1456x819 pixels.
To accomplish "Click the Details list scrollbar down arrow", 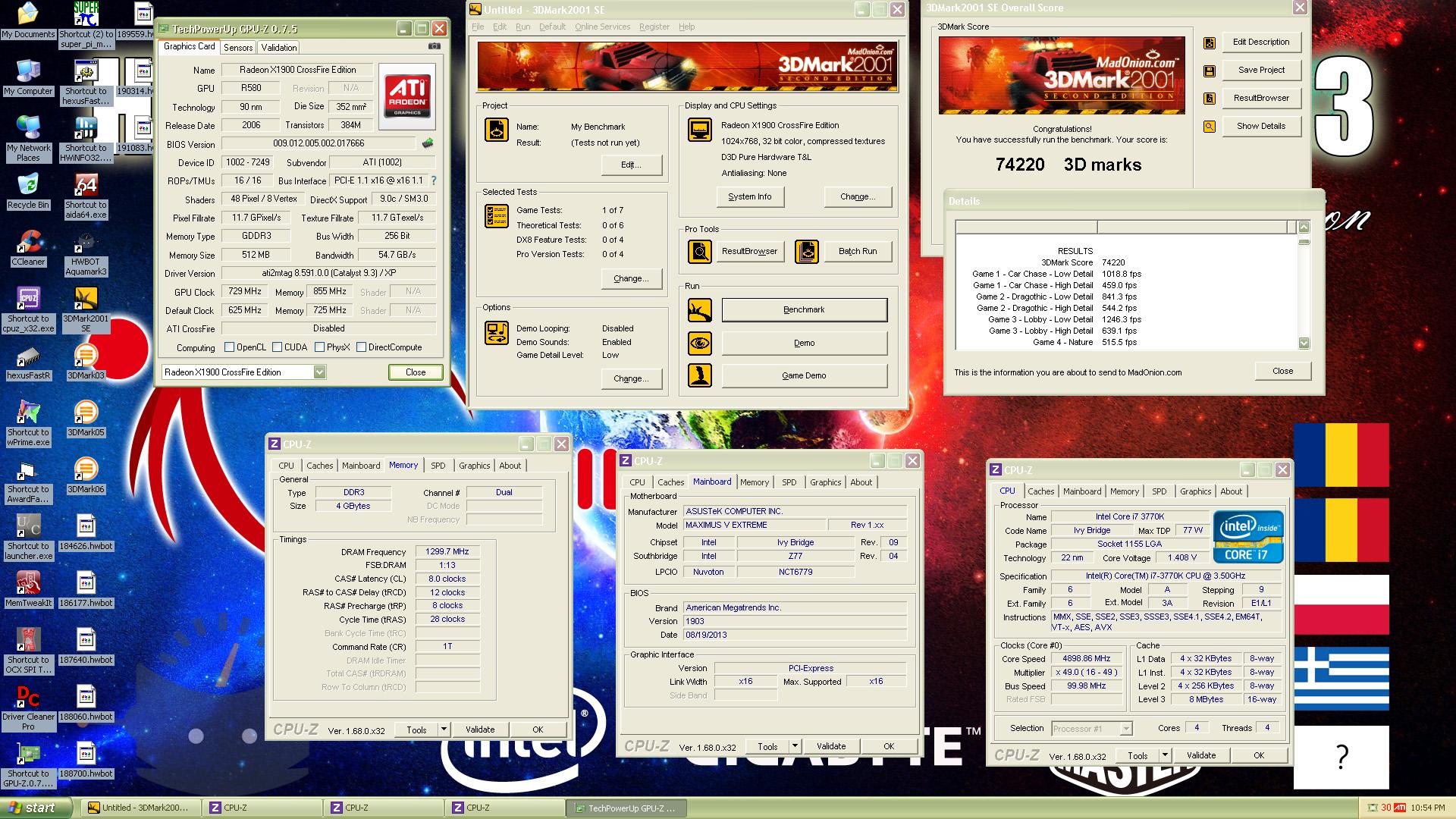I will [x=1304, y=344].
